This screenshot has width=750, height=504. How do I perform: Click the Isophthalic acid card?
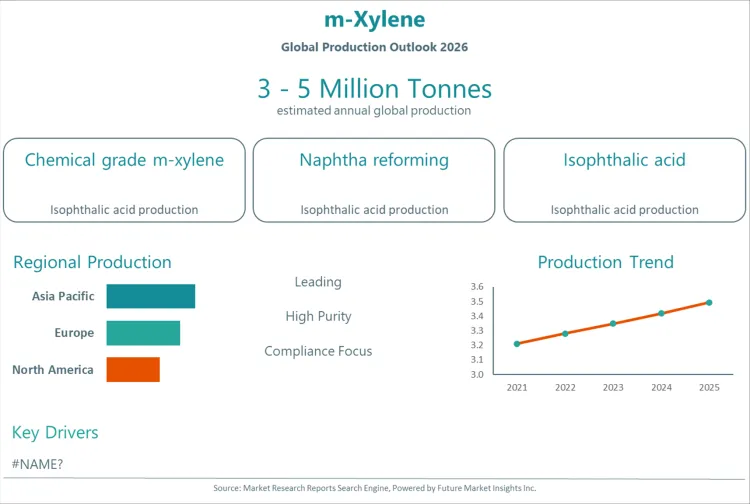(624, 180)
